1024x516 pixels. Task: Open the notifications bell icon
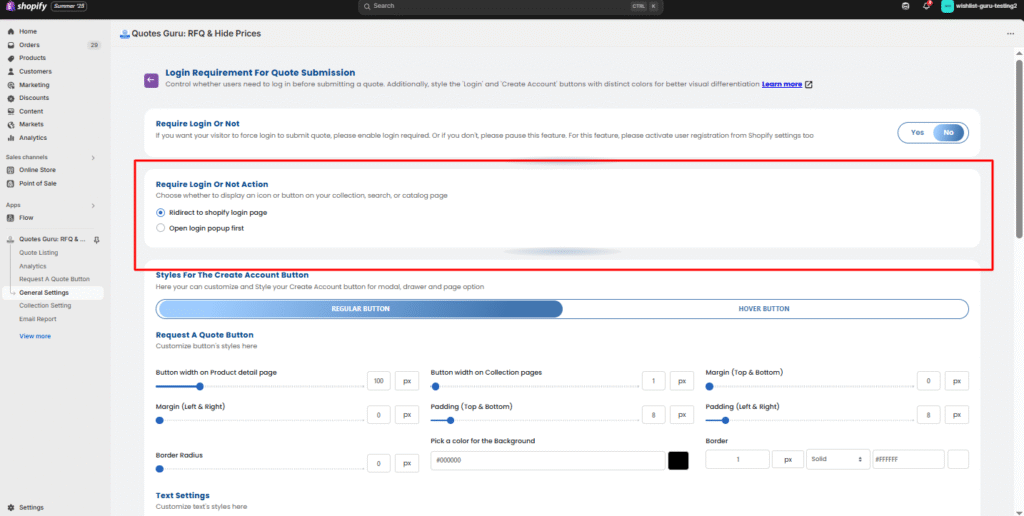click(926, 6)
